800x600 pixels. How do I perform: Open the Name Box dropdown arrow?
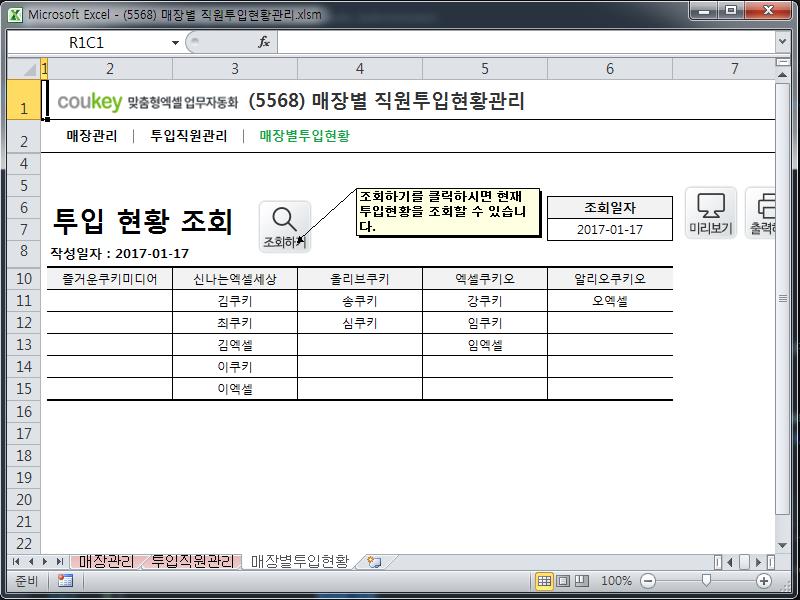pos(175,42)
